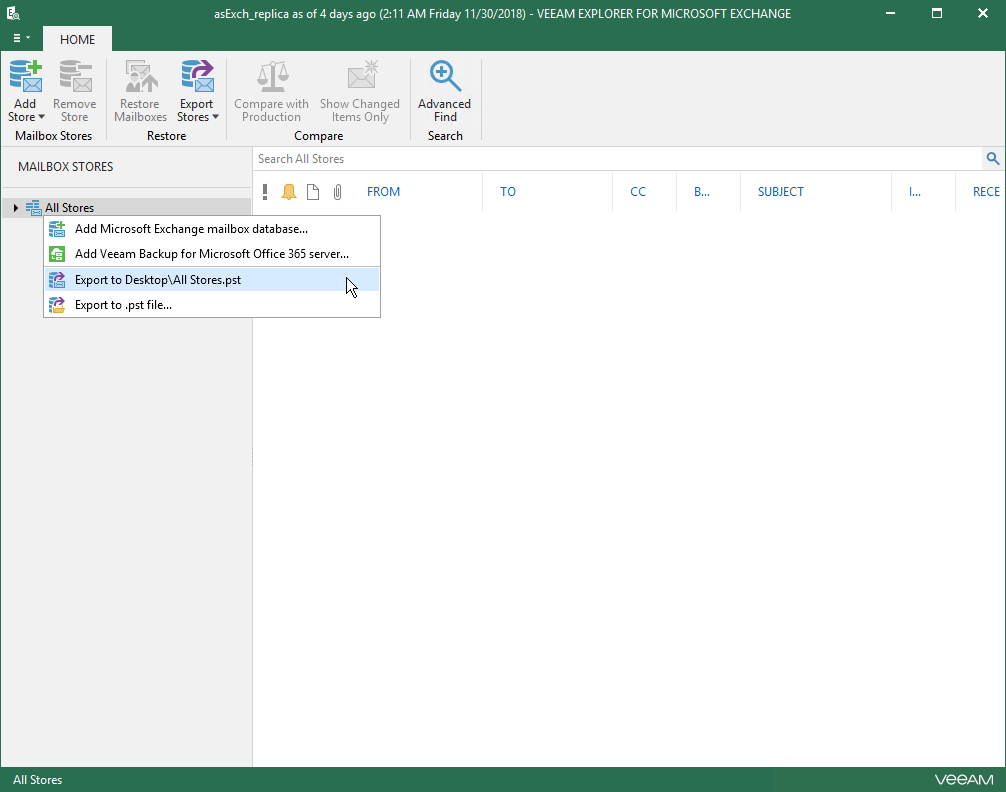Open Advanced Find magnifier icon
The height and width of the screenshot is (792, 1006).
pyautogui.click(x=445, y=76)
